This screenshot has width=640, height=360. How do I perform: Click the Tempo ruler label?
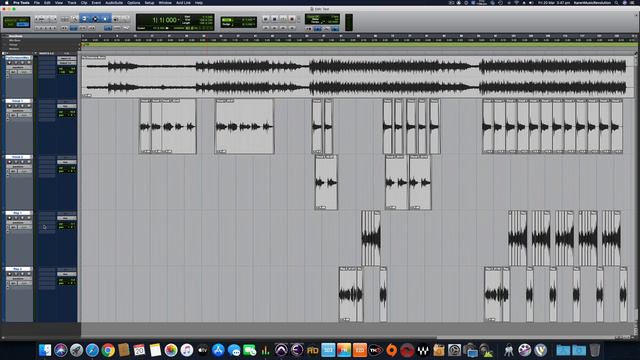point(13,44)
